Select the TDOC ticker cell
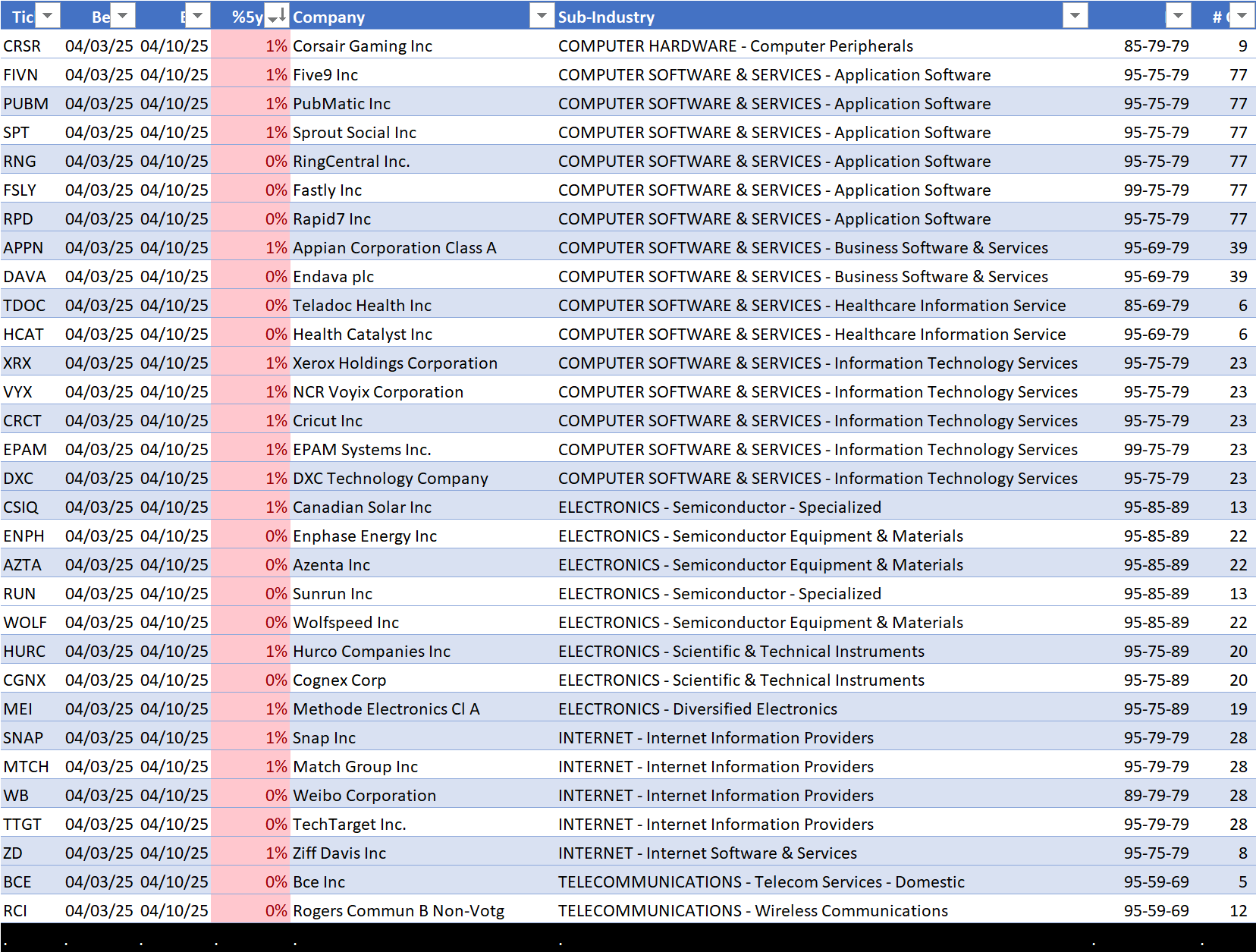Image resolution: width=1256 pixels, height=952 pixels. 31,306
